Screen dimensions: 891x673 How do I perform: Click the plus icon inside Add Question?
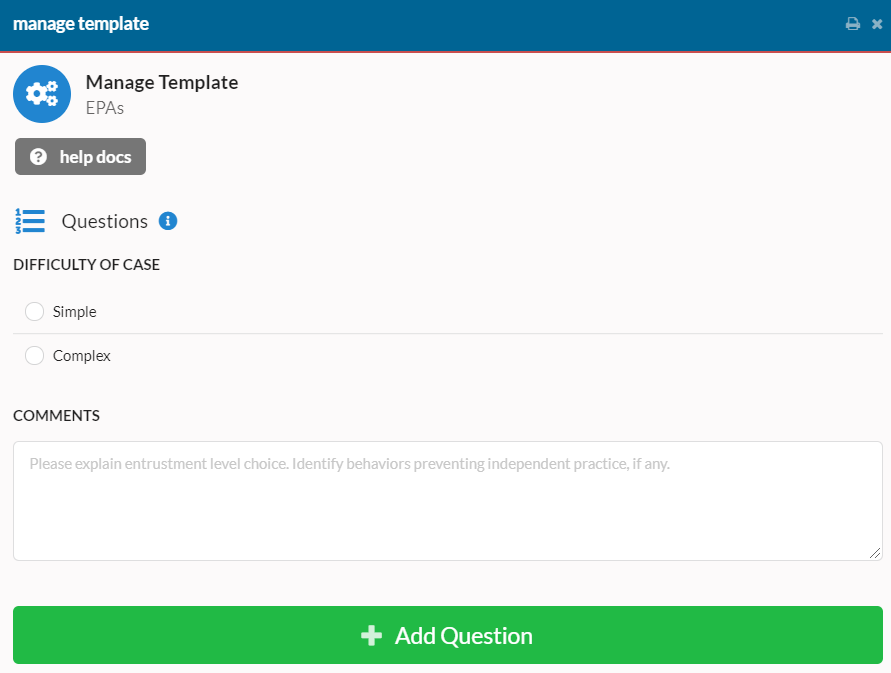pos(371,635)
